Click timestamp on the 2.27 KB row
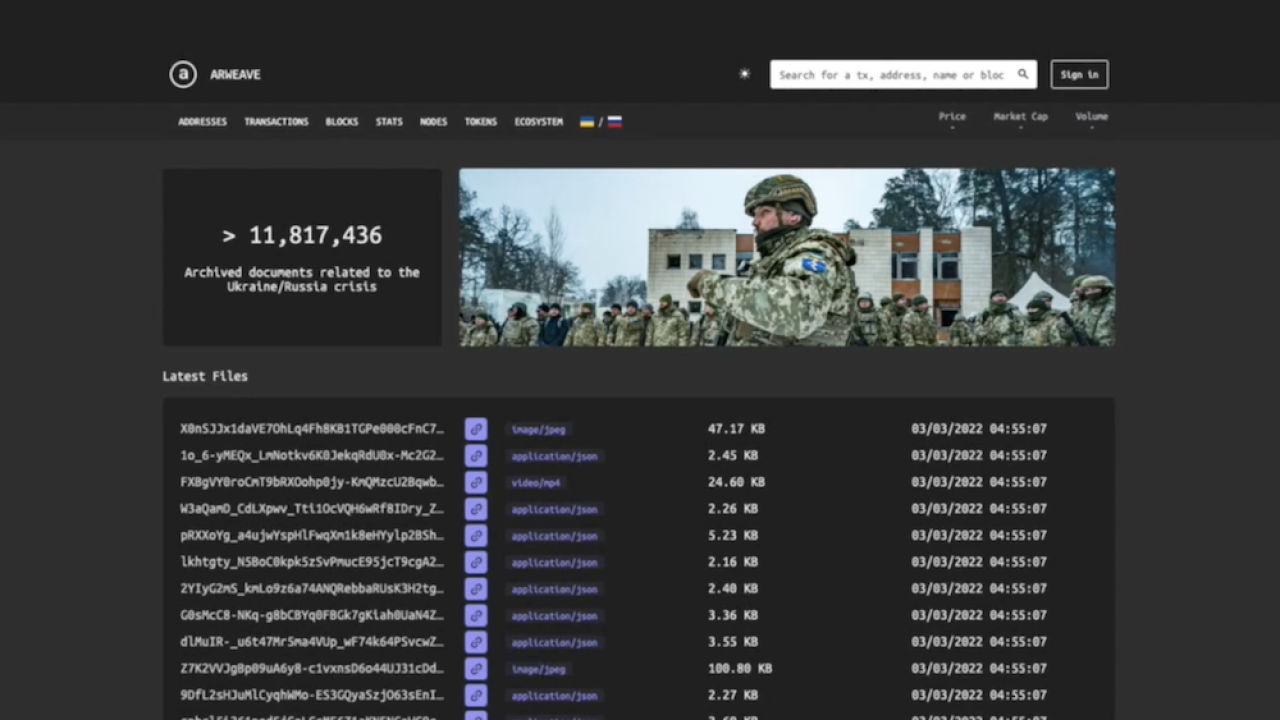Image resolution: width=1280 pixels, height=720 pixels. [x=979, y=695]
